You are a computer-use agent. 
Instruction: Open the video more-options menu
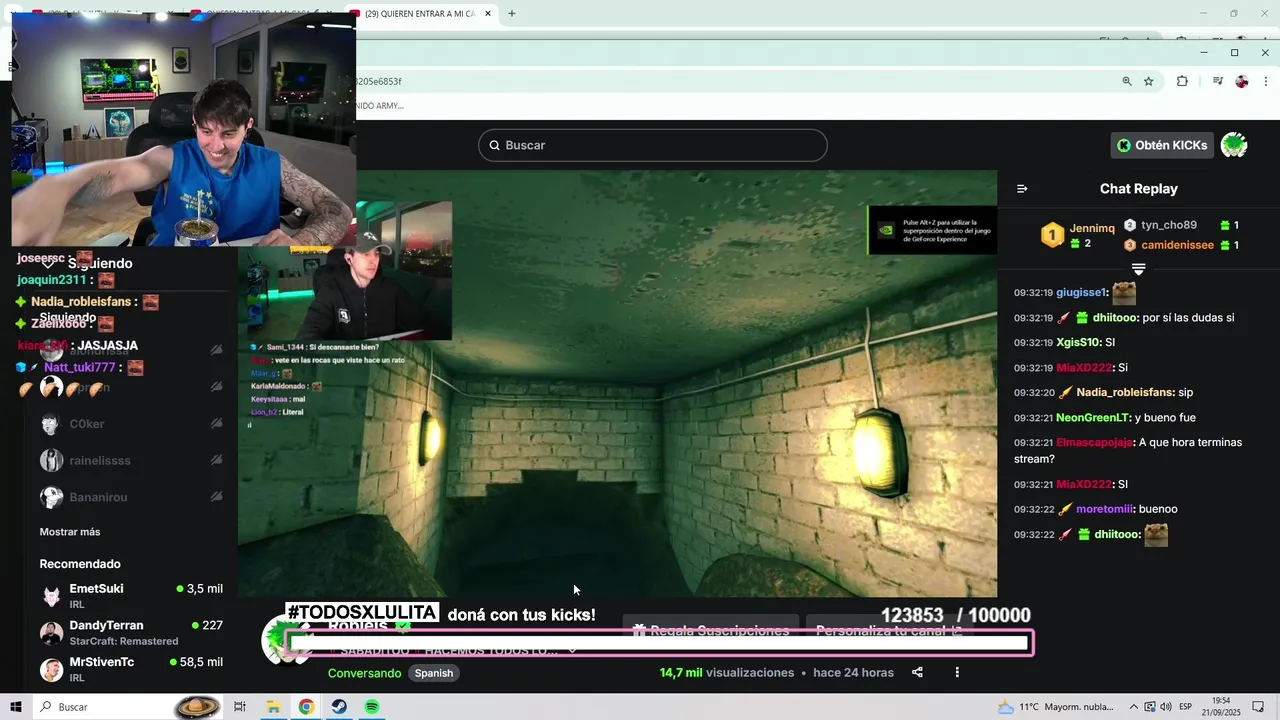coord(957,673)
